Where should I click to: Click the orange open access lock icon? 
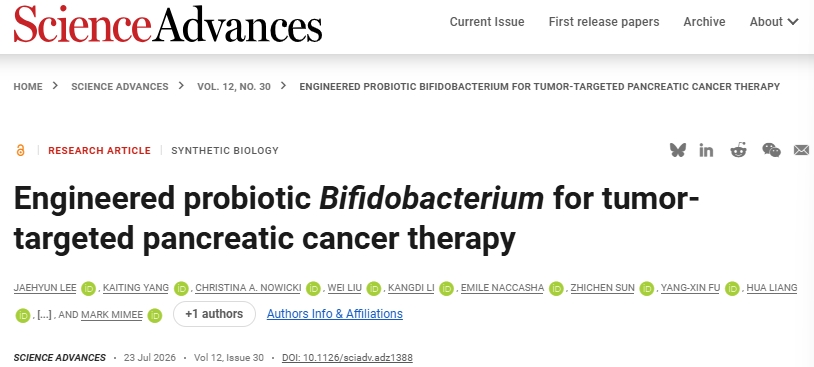(x=20, y=151)
